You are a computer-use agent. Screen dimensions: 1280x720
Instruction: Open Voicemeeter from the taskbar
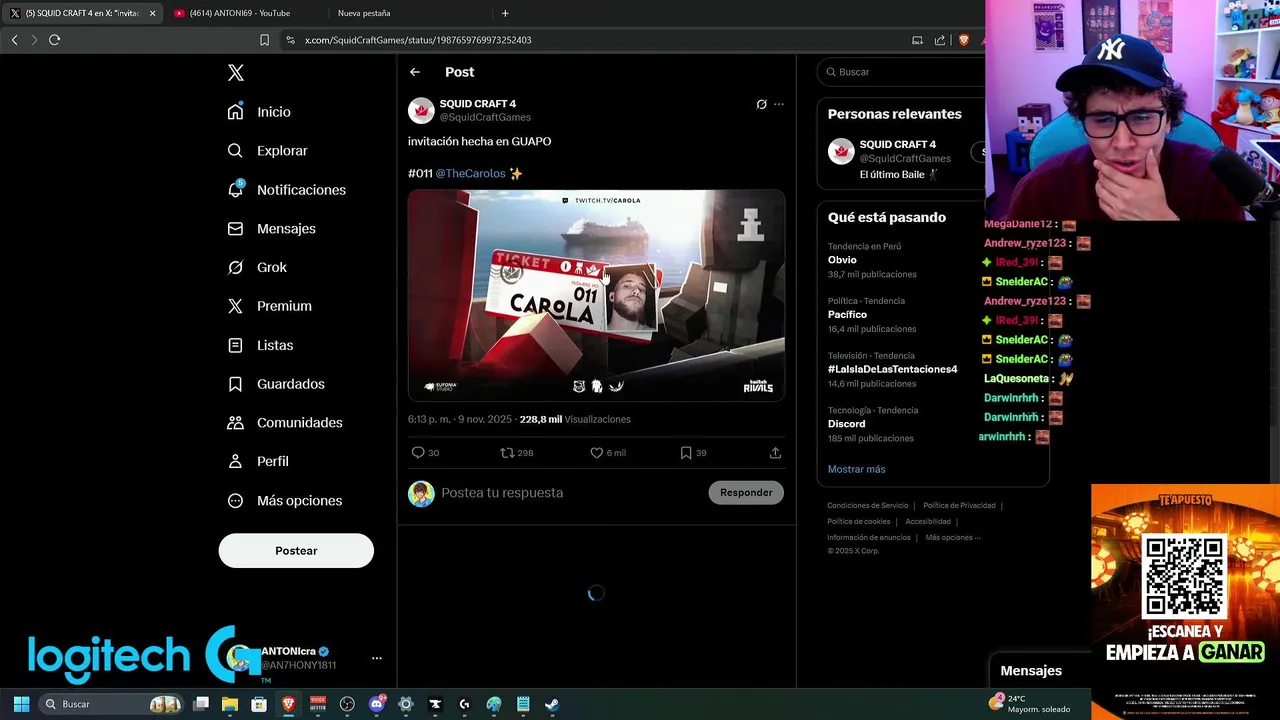(x=318, y=704)
